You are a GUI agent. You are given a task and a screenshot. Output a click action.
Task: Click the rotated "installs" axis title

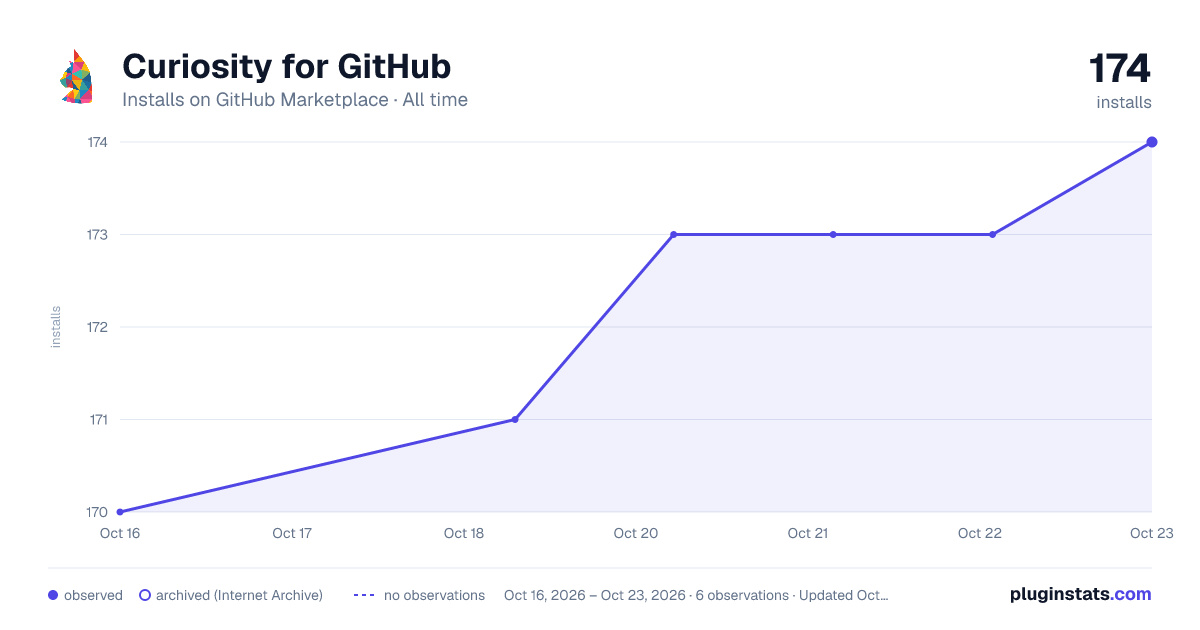tap(56, 327)
